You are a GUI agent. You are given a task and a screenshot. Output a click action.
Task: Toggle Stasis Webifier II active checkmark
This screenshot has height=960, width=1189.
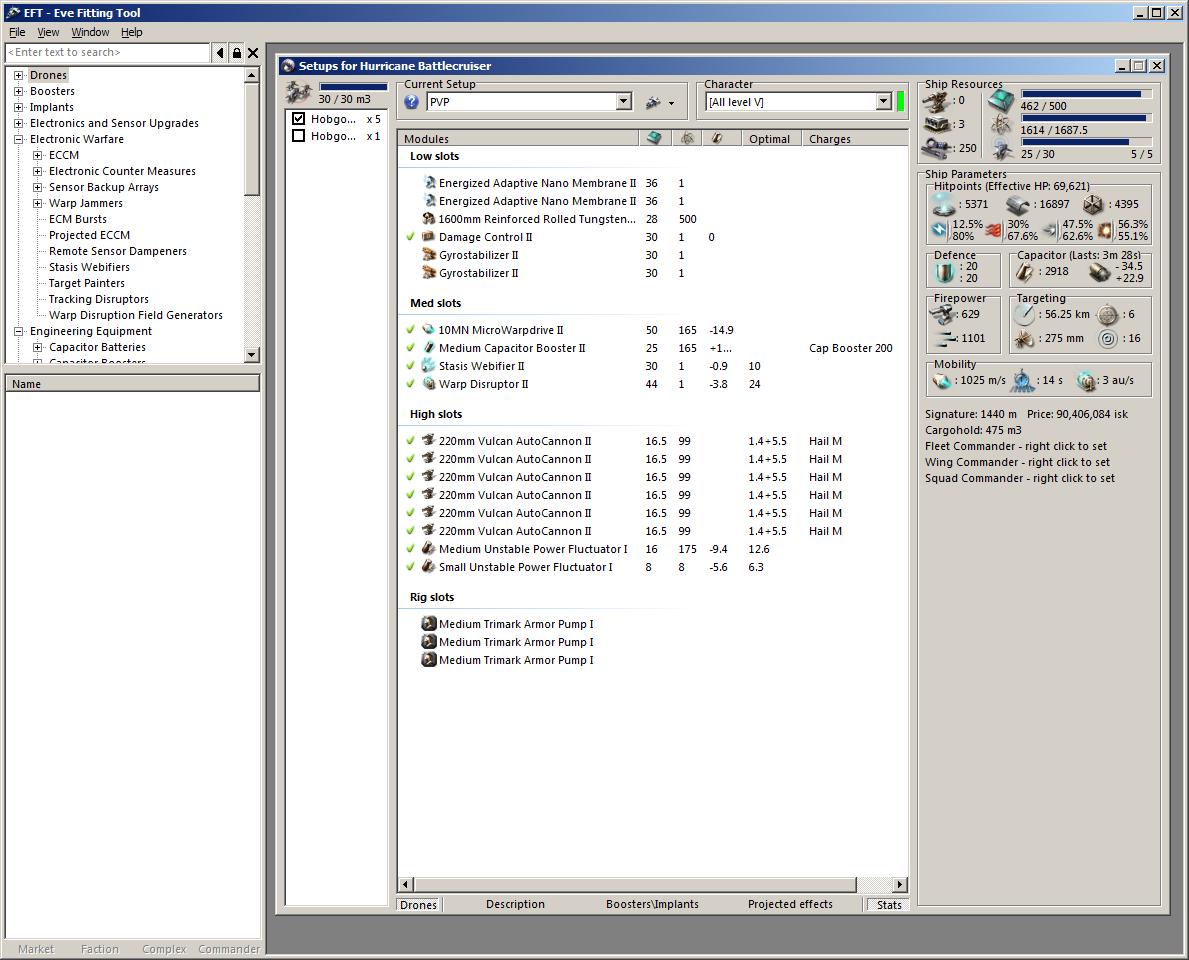[x=410, y=365]
